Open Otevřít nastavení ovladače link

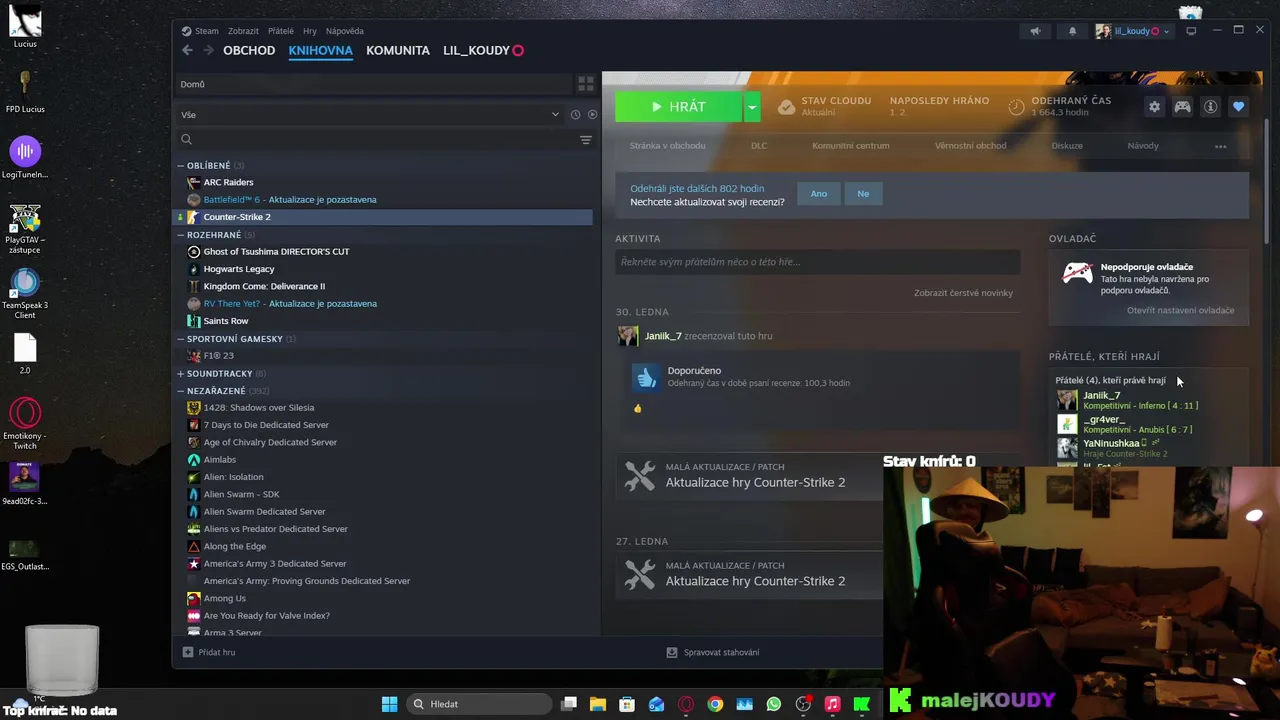click(x=1180, y=310)
